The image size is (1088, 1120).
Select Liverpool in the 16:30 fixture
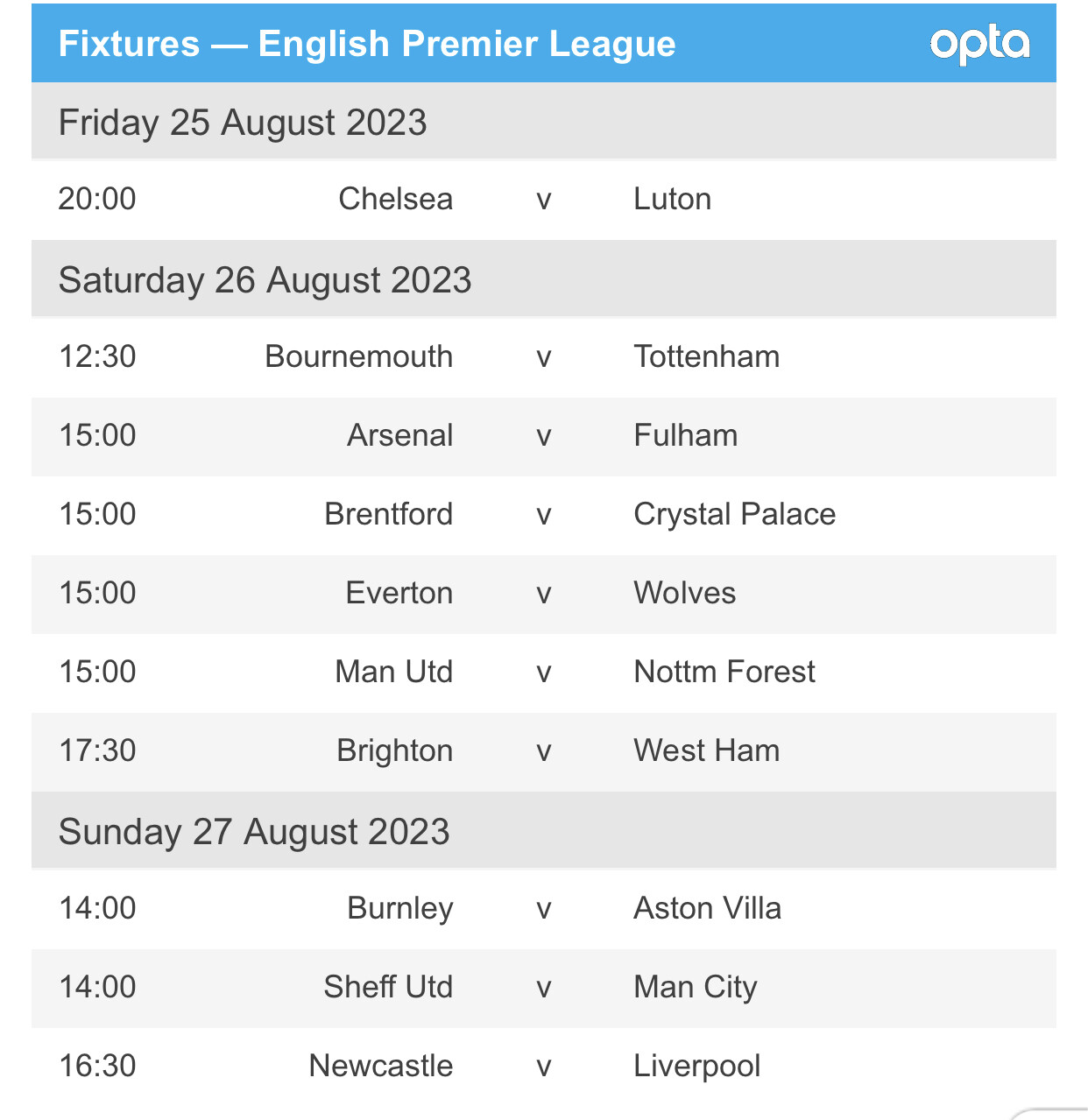coord(696,1066)
